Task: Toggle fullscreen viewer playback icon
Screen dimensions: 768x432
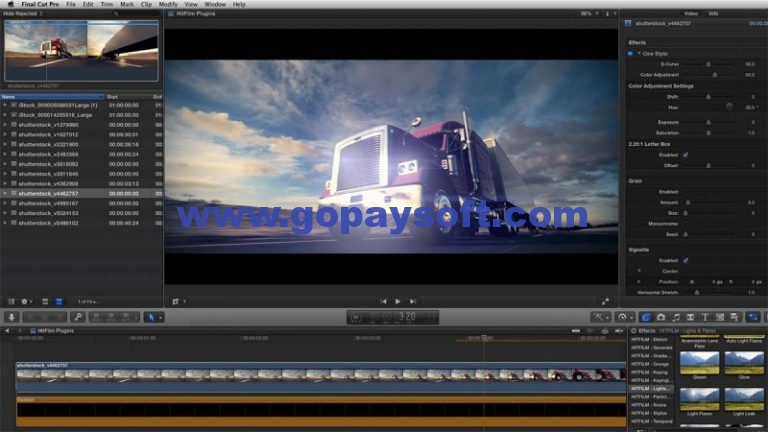Action: (x=605, y=302)
